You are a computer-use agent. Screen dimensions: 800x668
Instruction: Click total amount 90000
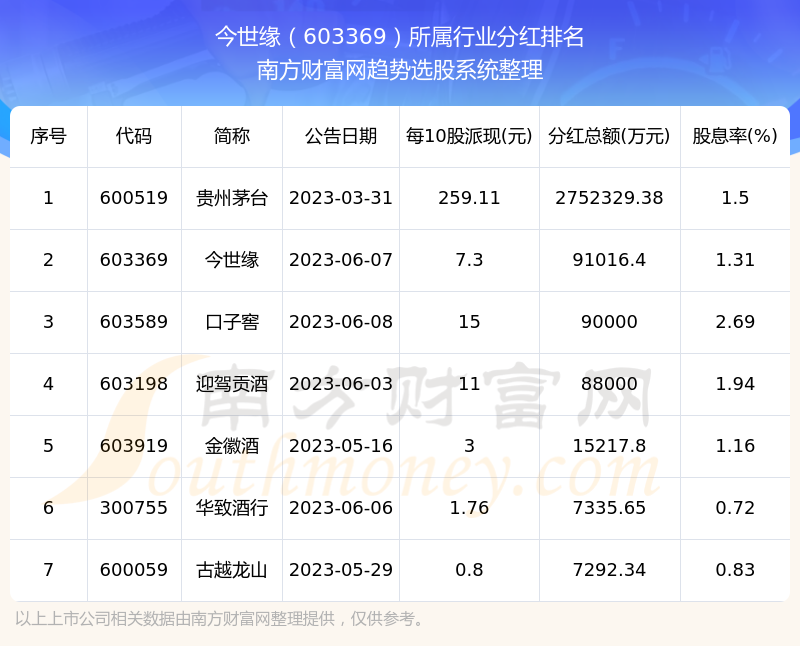(x=609, y=322)
